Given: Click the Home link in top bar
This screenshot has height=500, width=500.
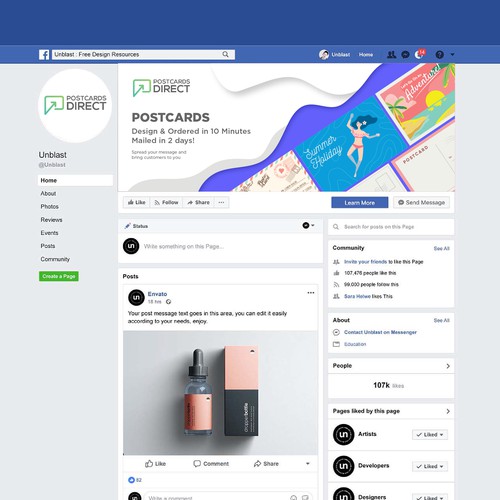Looking at the screenshot, I should (366, 55).
